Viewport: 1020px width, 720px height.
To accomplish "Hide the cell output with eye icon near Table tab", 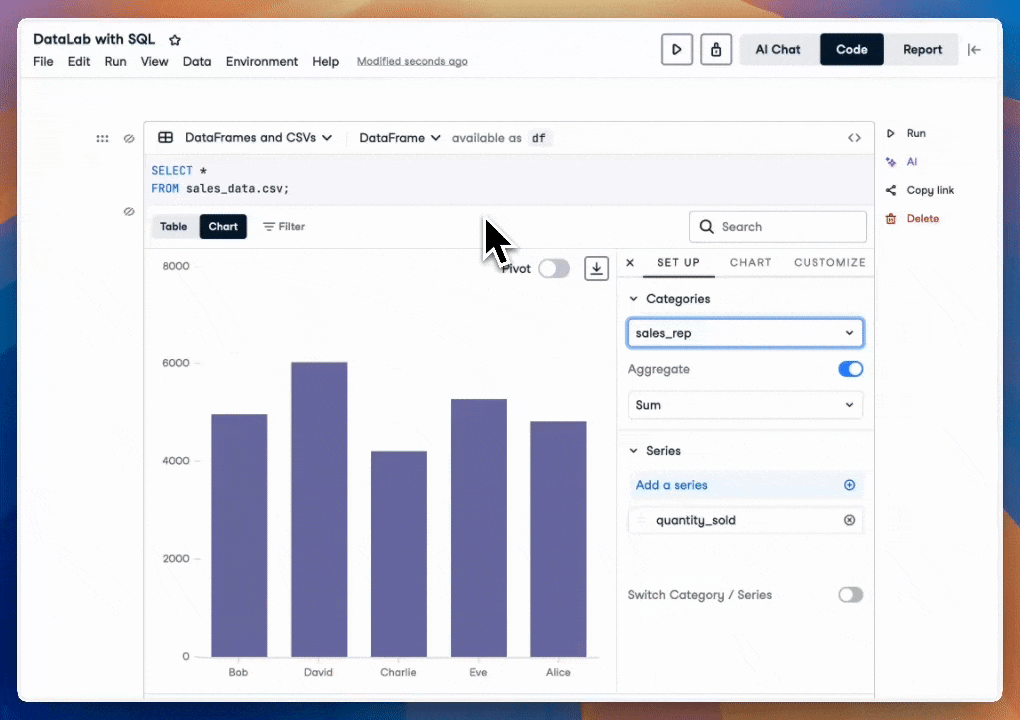I will click(x=129, y=211).
